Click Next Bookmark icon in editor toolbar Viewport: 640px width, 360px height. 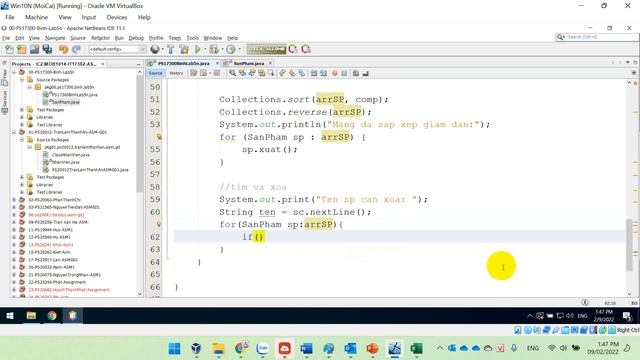(x=292, y=73)
